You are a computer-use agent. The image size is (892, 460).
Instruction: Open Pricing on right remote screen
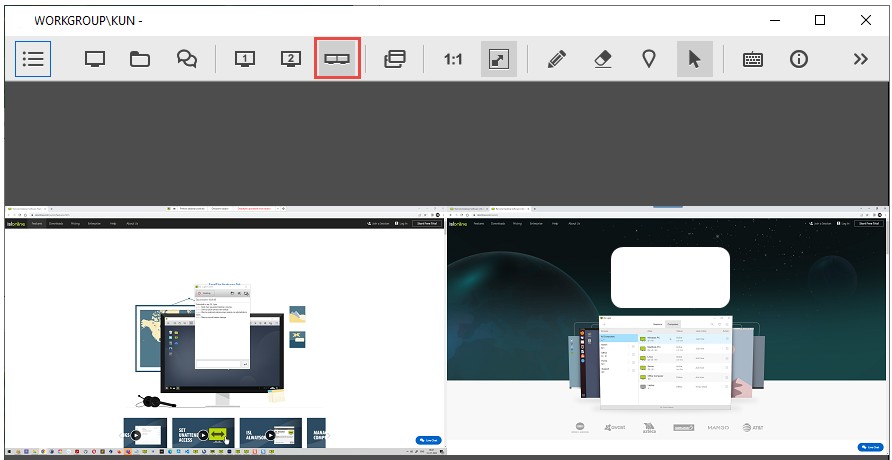(517, 223)
